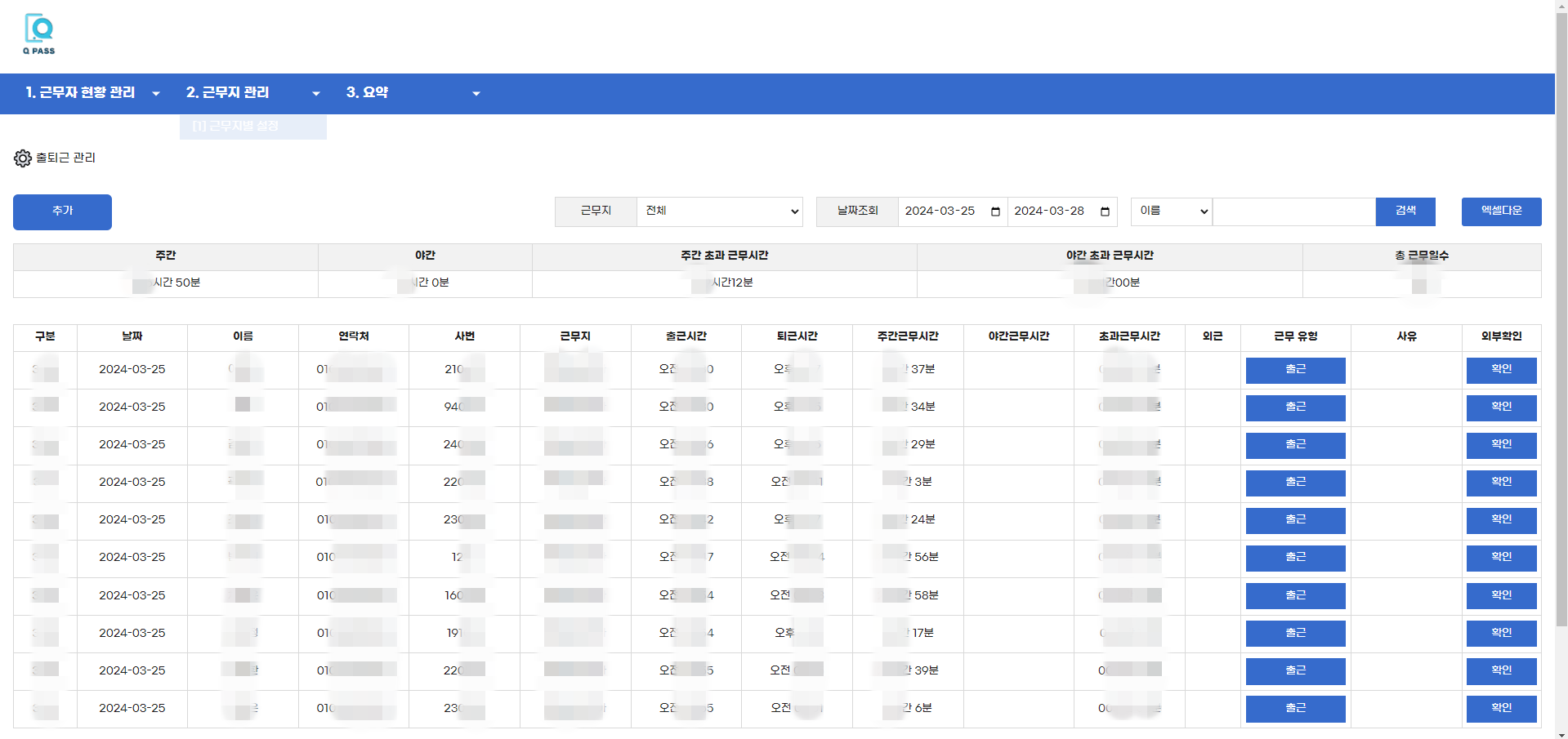Click 출근 button in the 6분 row
1568x739 pixels.
pyautogui.click(x=1296, y=709)
